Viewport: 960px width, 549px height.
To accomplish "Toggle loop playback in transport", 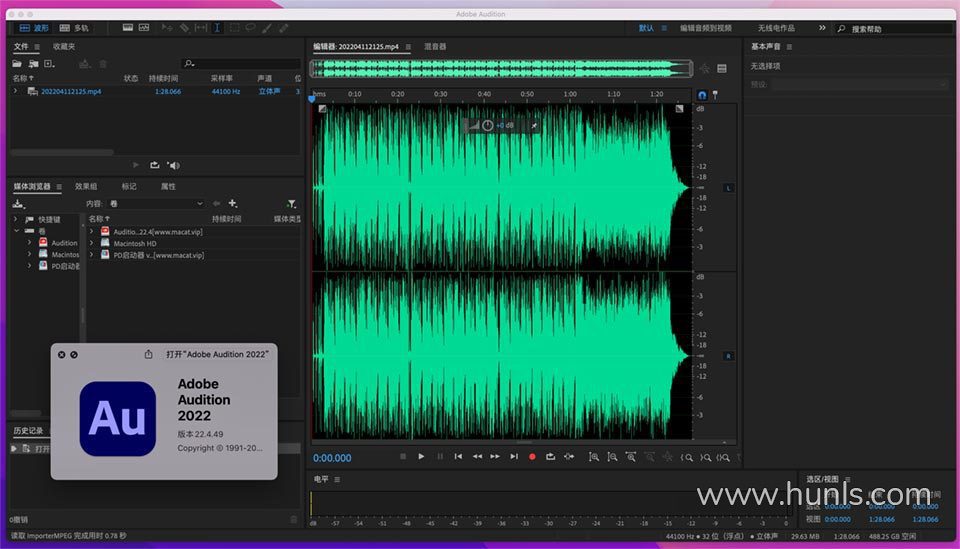I will tap(550, 457).
